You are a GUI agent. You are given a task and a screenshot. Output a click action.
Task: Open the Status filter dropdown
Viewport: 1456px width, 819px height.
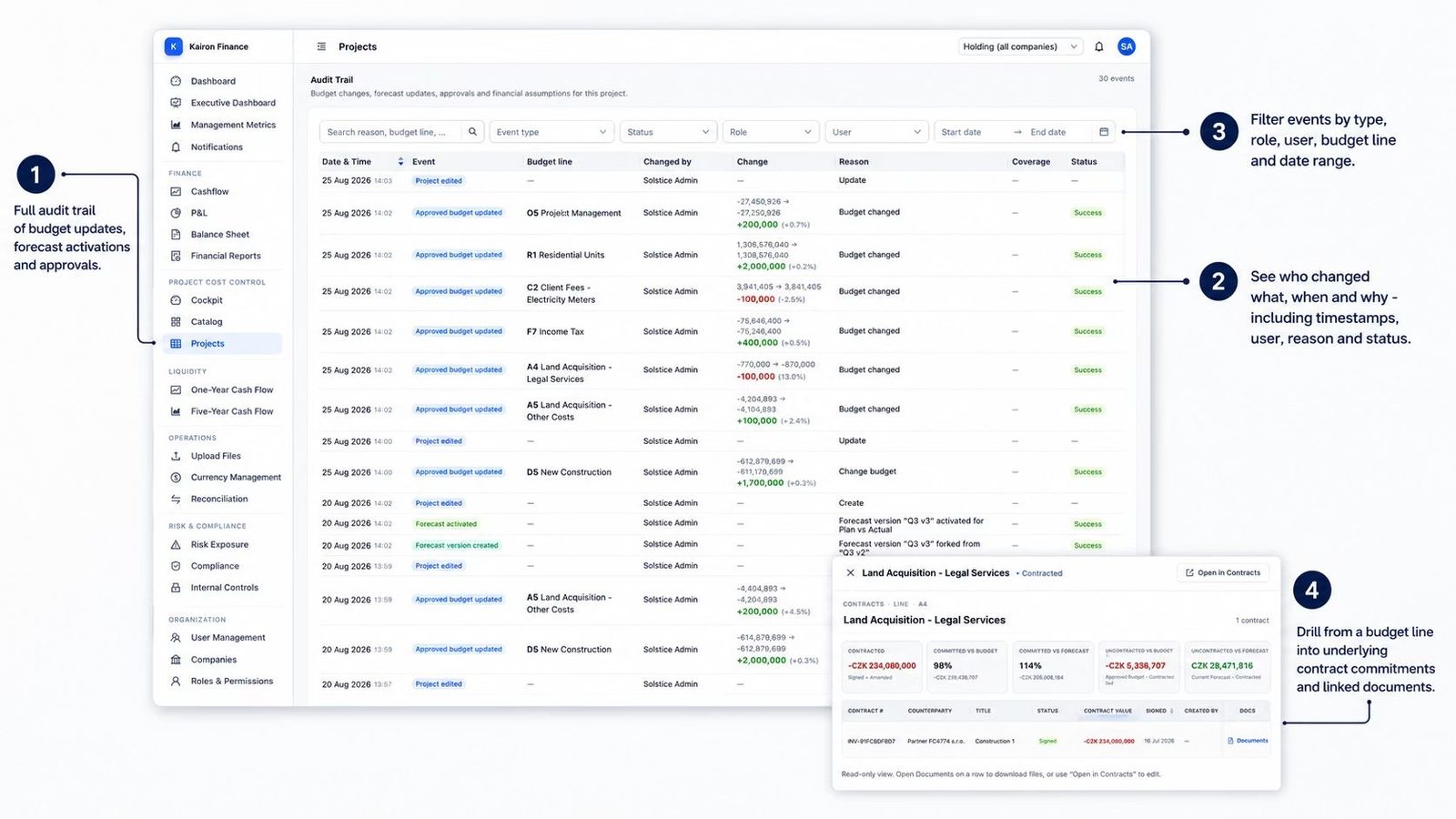tap(669, 132)
